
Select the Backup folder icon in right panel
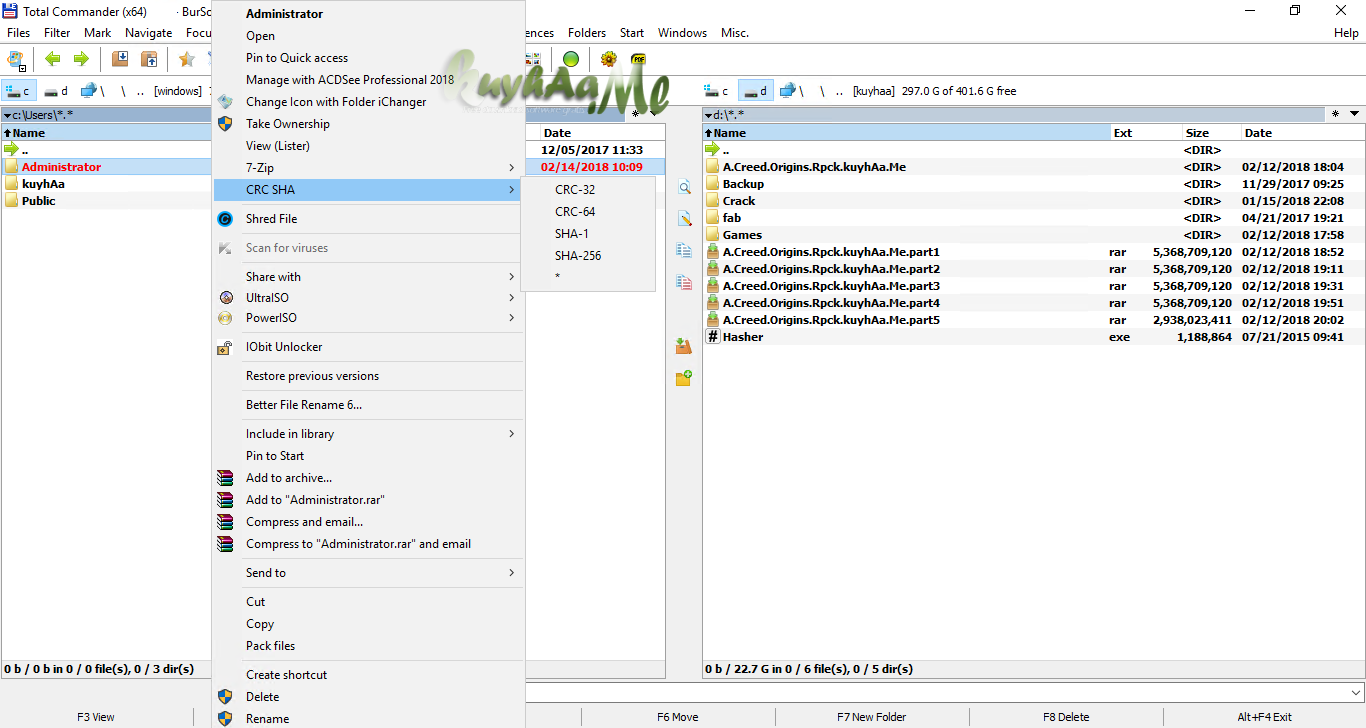[713, 184]
